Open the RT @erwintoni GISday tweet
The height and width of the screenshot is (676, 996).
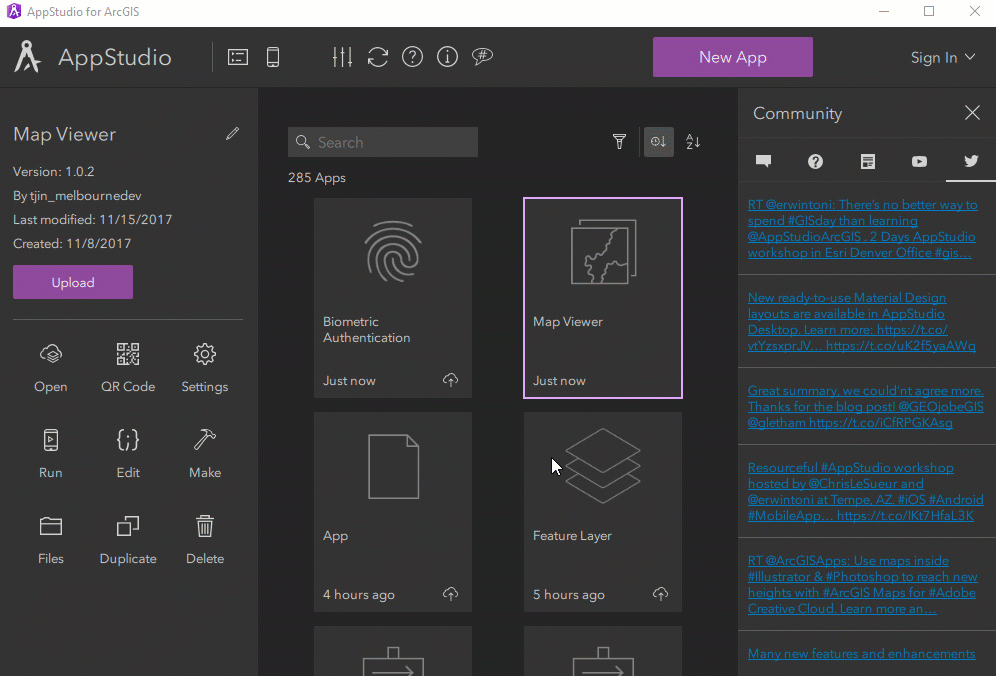tap(863, 229)
